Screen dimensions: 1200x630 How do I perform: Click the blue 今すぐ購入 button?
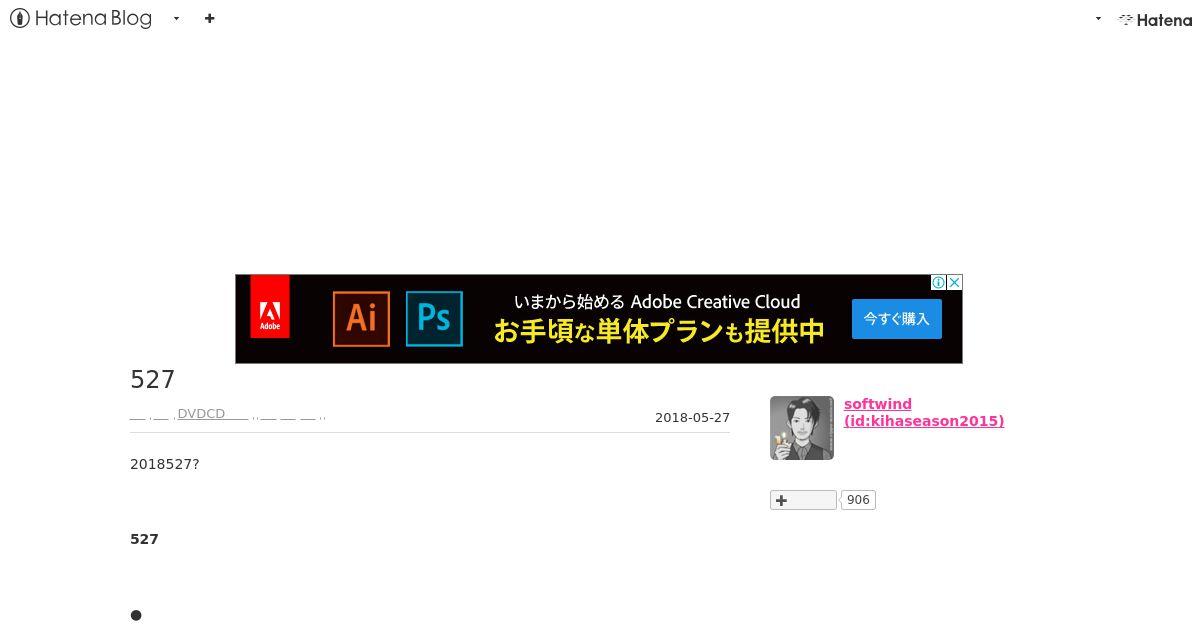(x=896, y=318)
